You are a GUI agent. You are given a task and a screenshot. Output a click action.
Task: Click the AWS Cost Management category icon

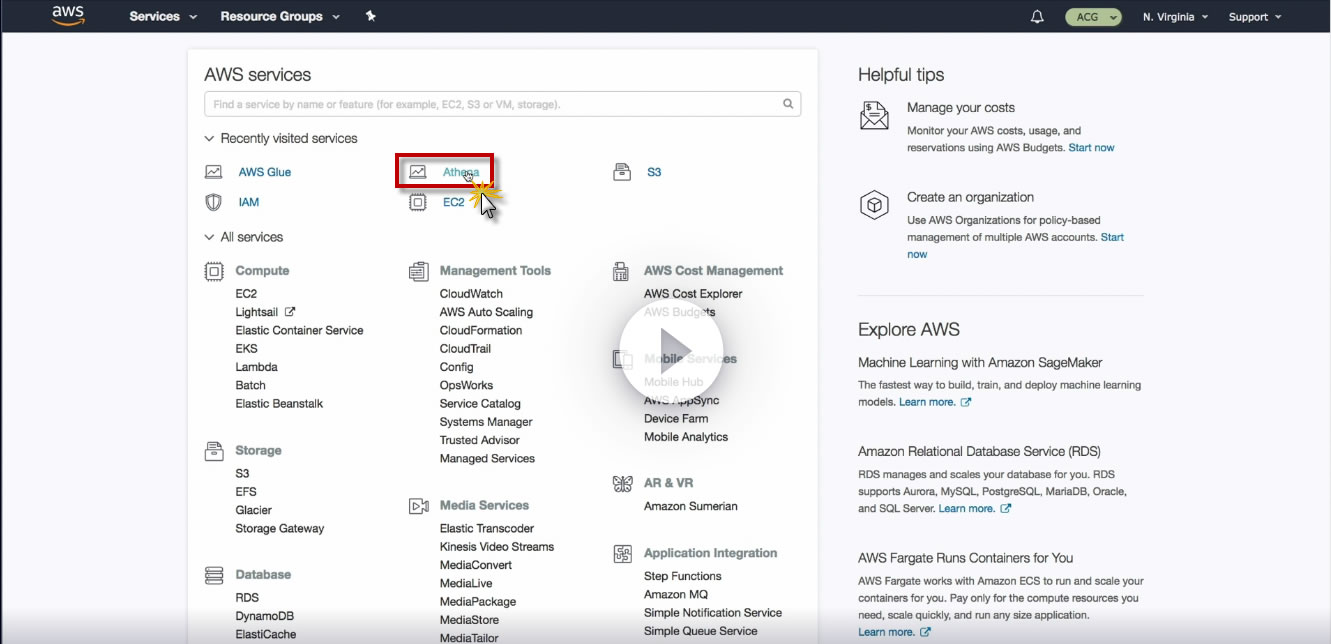tap(622, 271)
